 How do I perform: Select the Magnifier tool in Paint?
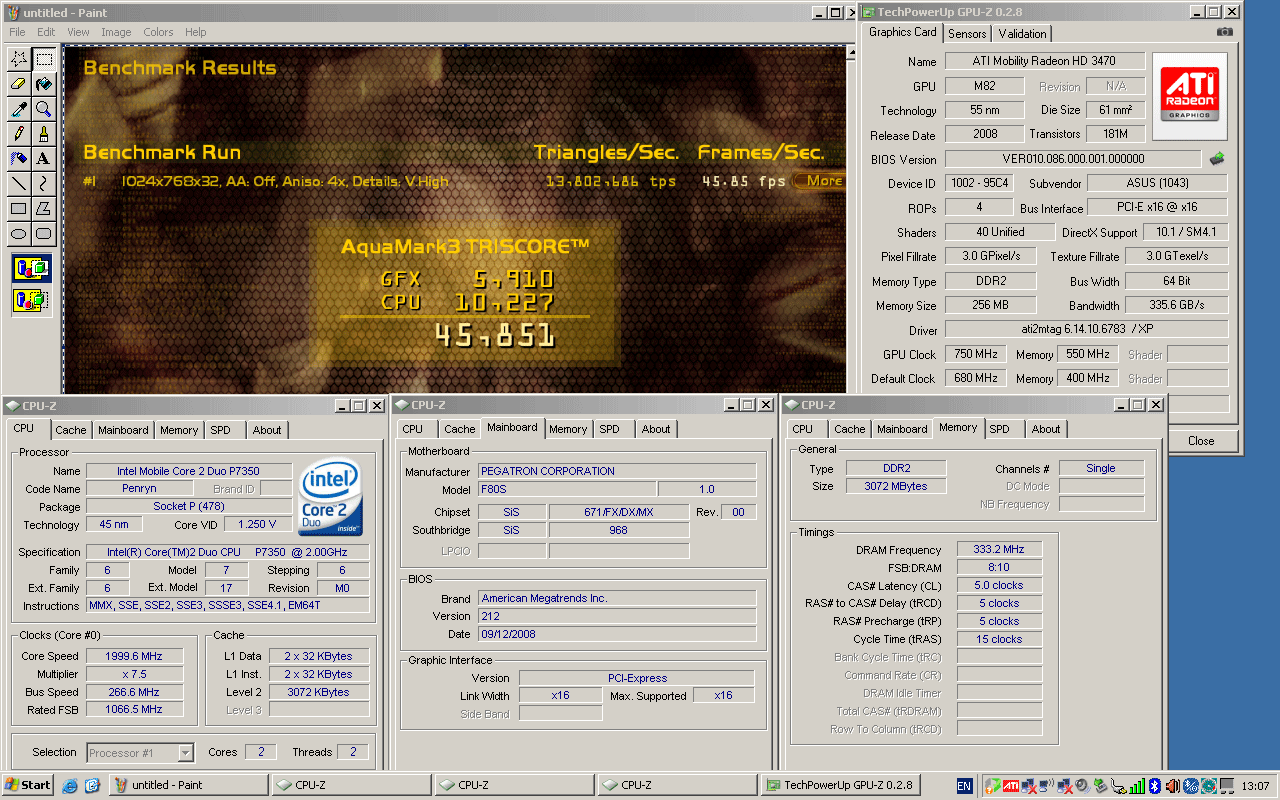click(x=44, y=109)
